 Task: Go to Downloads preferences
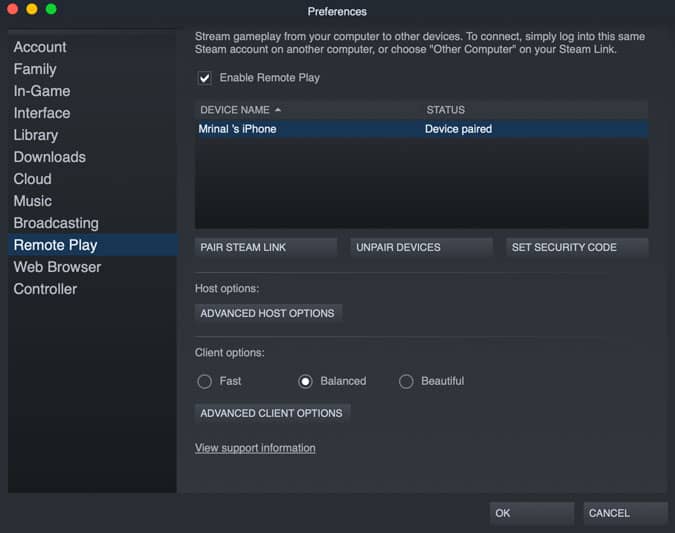(50, 157)
